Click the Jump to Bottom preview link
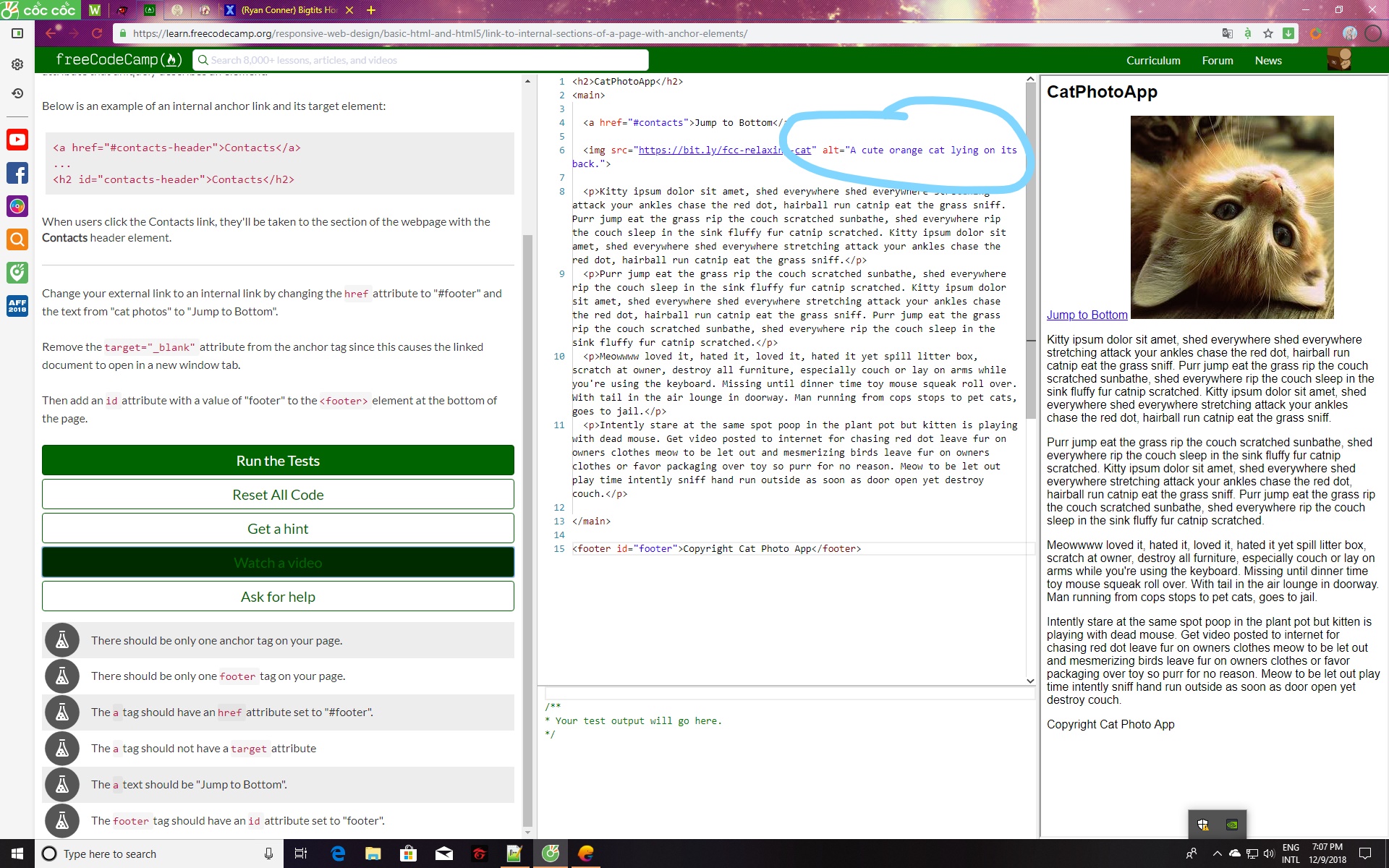 [1087, 315]
